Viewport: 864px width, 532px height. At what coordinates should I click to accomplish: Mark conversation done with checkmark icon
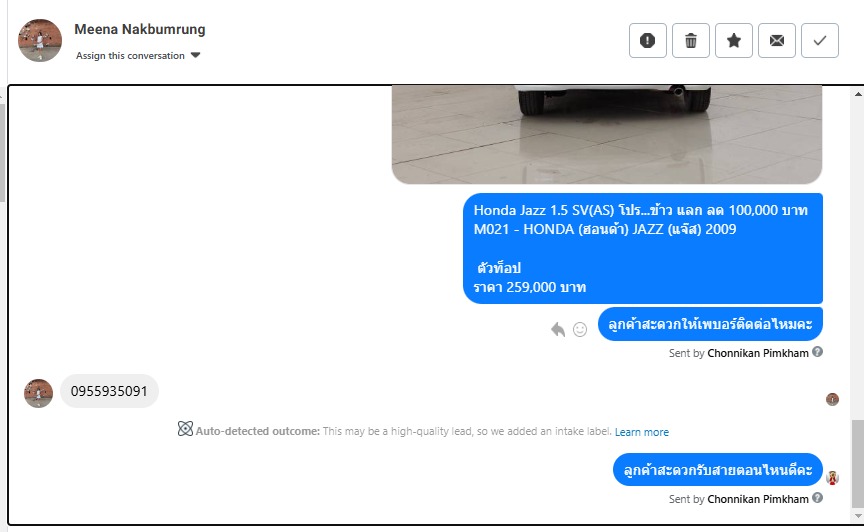pyautogui.click(x=819, y=40)
